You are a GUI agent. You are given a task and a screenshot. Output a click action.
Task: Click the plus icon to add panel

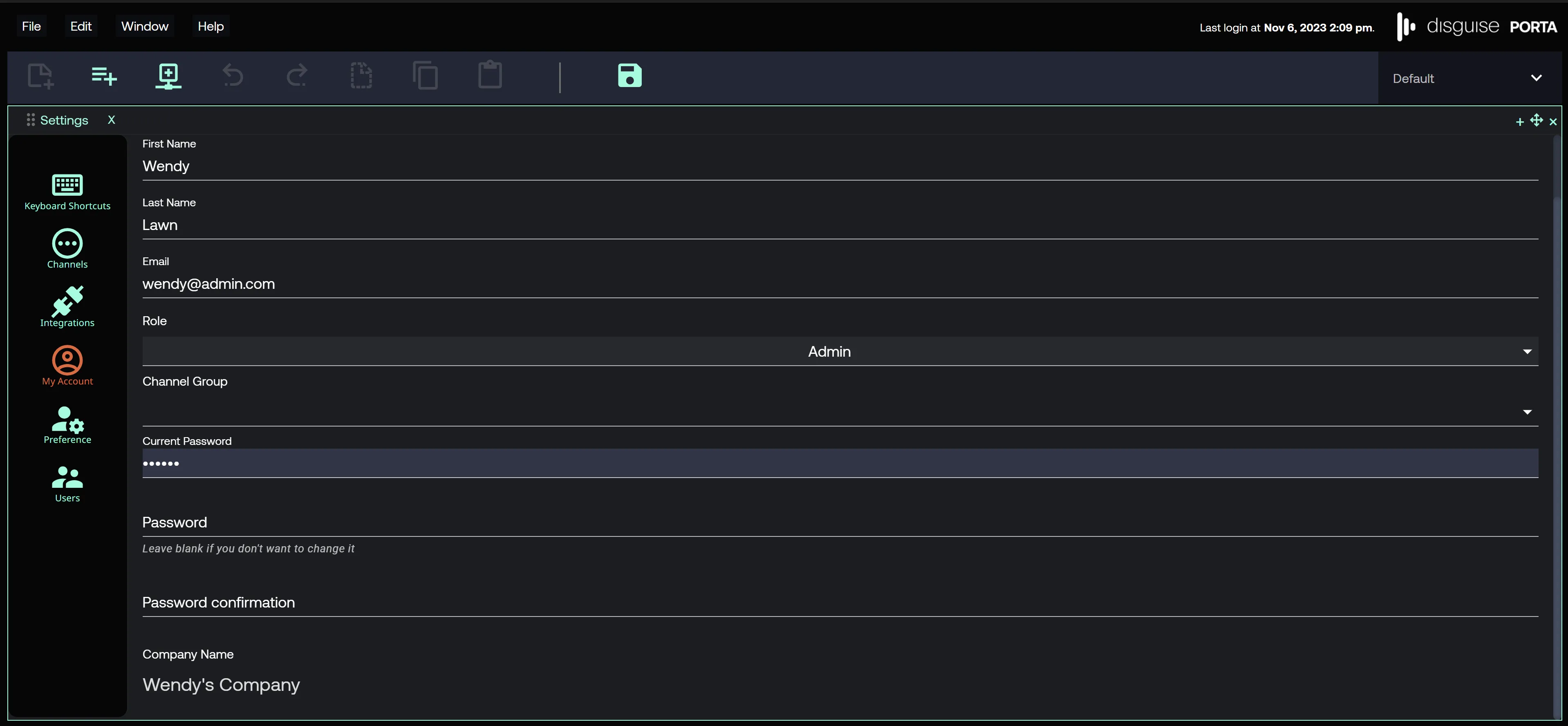1519,122
